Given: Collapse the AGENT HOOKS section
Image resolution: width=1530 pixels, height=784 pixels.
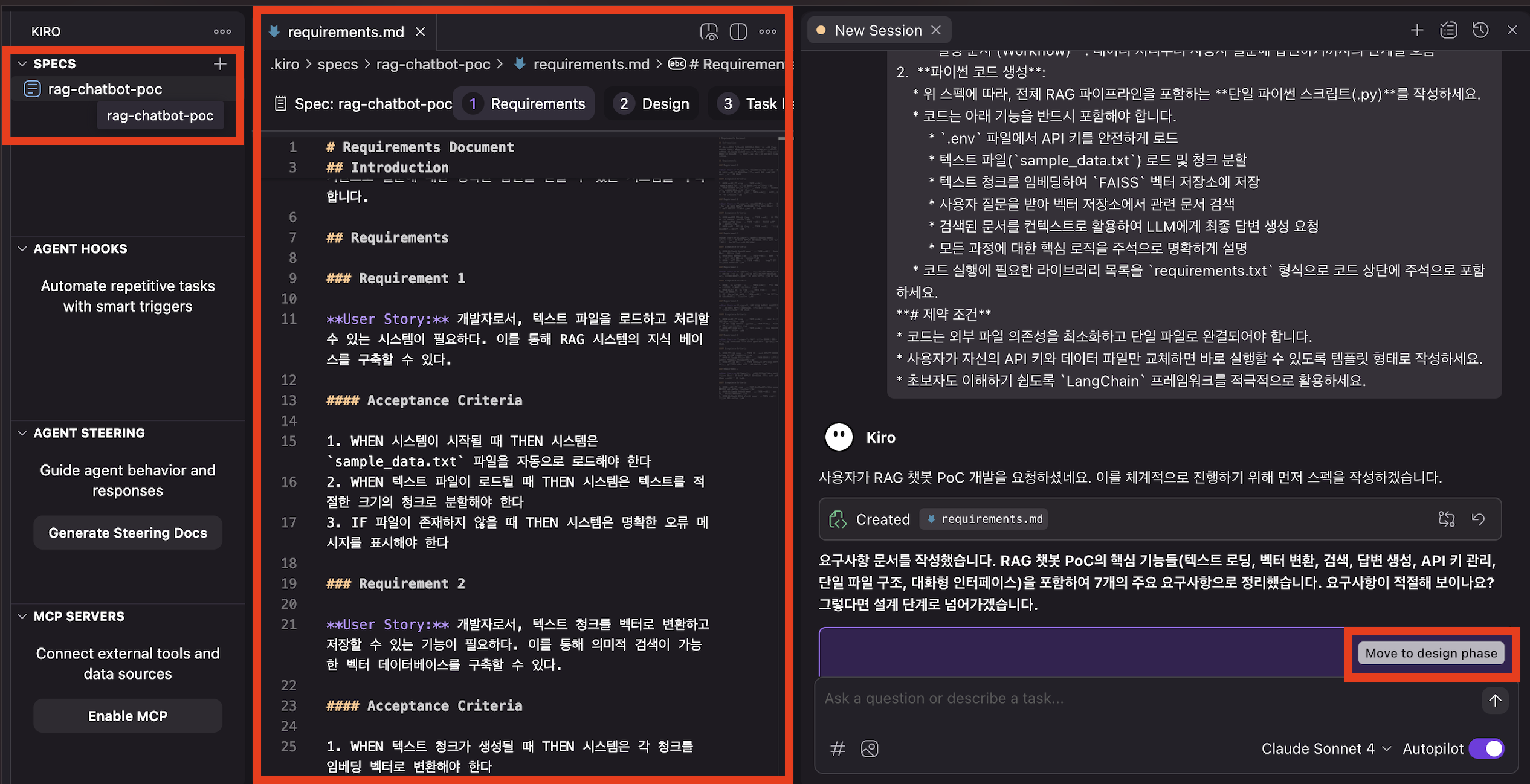Looking at the screenshot, I should point(22,249).
